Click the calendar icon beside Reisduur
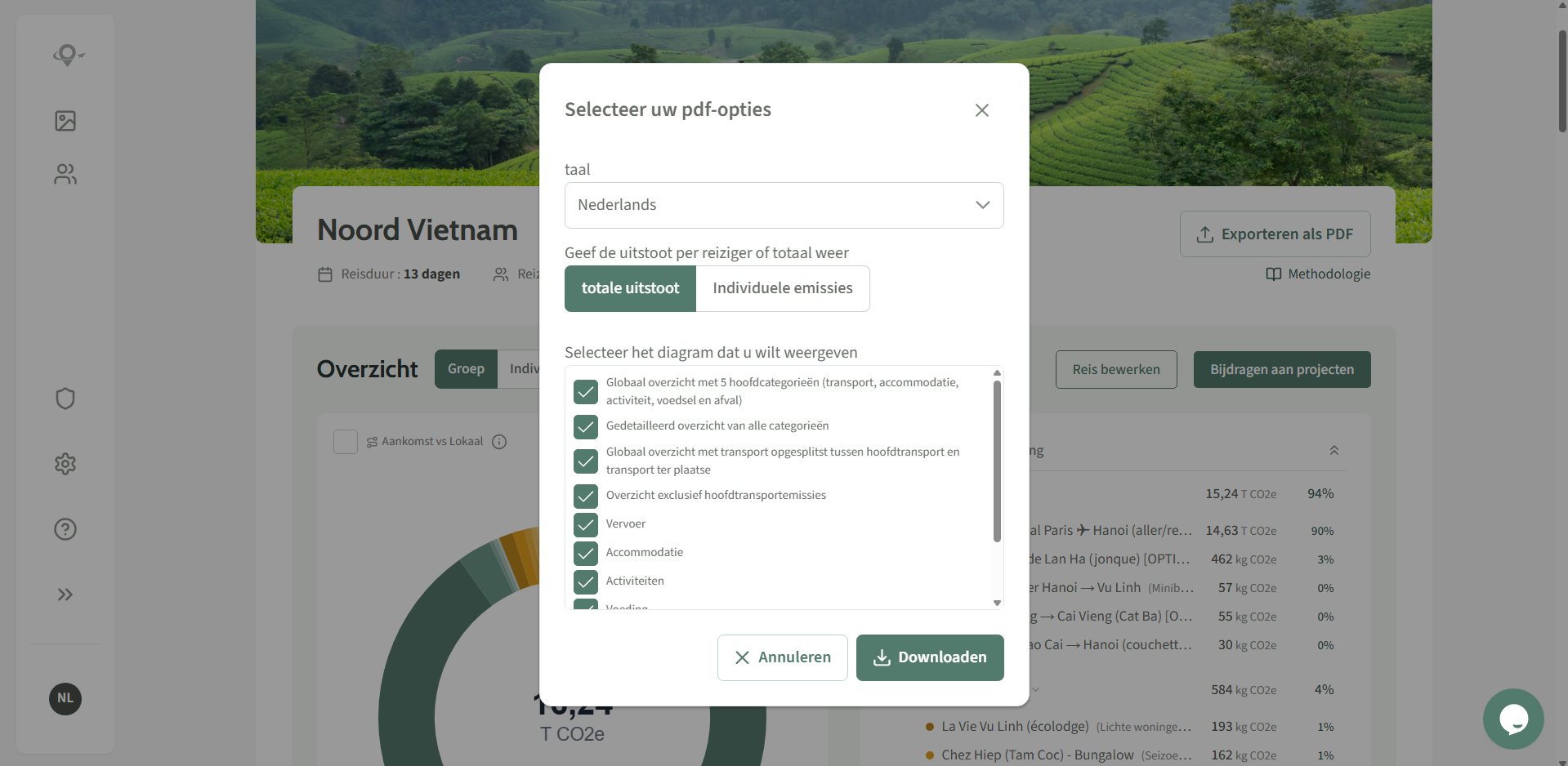This screenshot has width=1568, height=766. click(x=325, y=274)
